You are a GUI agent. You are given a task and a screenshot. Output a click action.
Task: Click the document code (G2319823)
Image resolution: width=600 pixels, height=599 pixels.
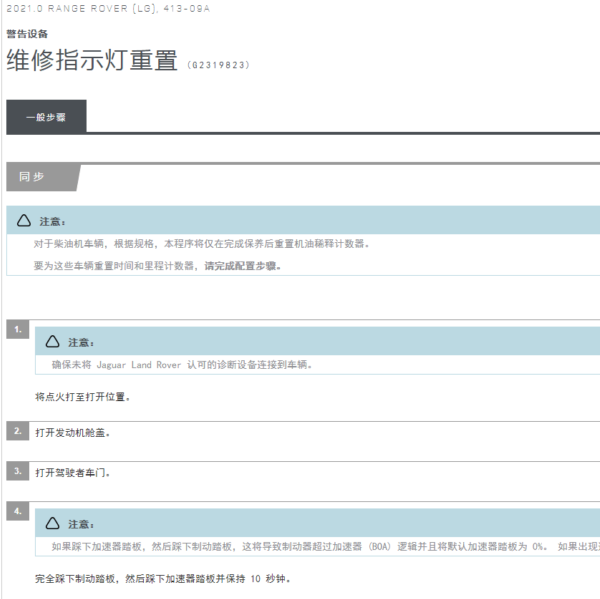(218, 65)
